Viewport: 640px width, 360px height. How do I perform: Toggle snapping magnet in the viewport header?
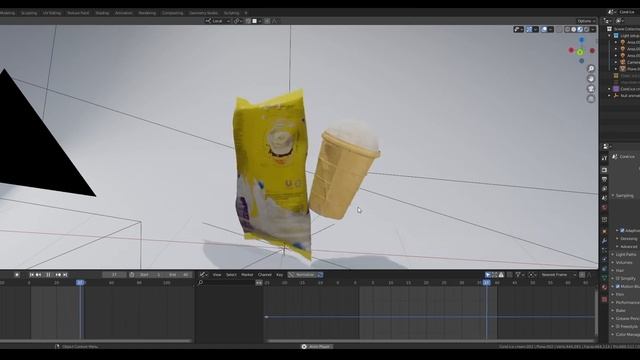click(248, 21)
